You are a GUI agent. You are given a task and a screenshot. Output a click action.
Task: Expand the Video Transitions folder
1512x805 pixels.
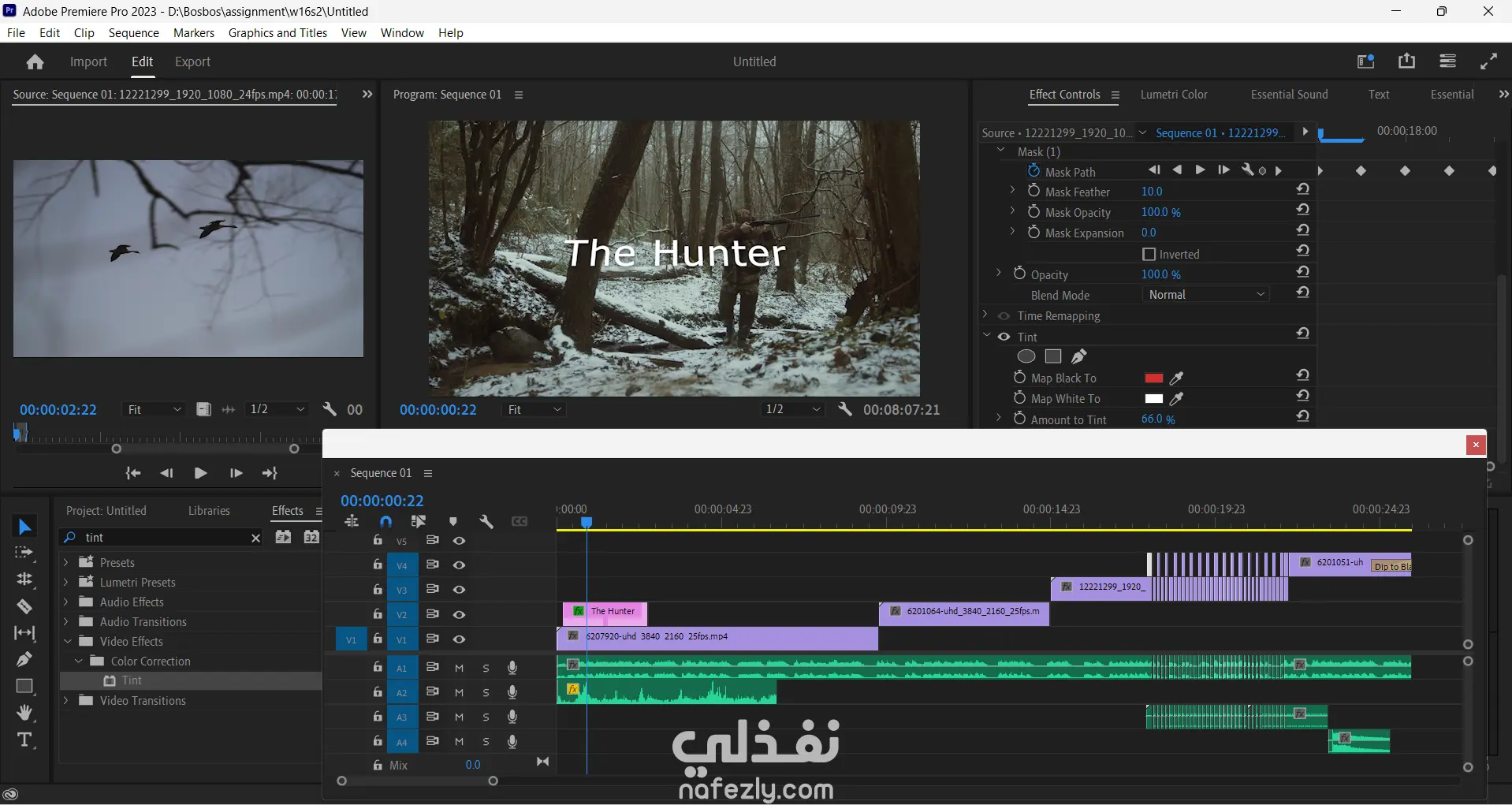coord(66,700)
